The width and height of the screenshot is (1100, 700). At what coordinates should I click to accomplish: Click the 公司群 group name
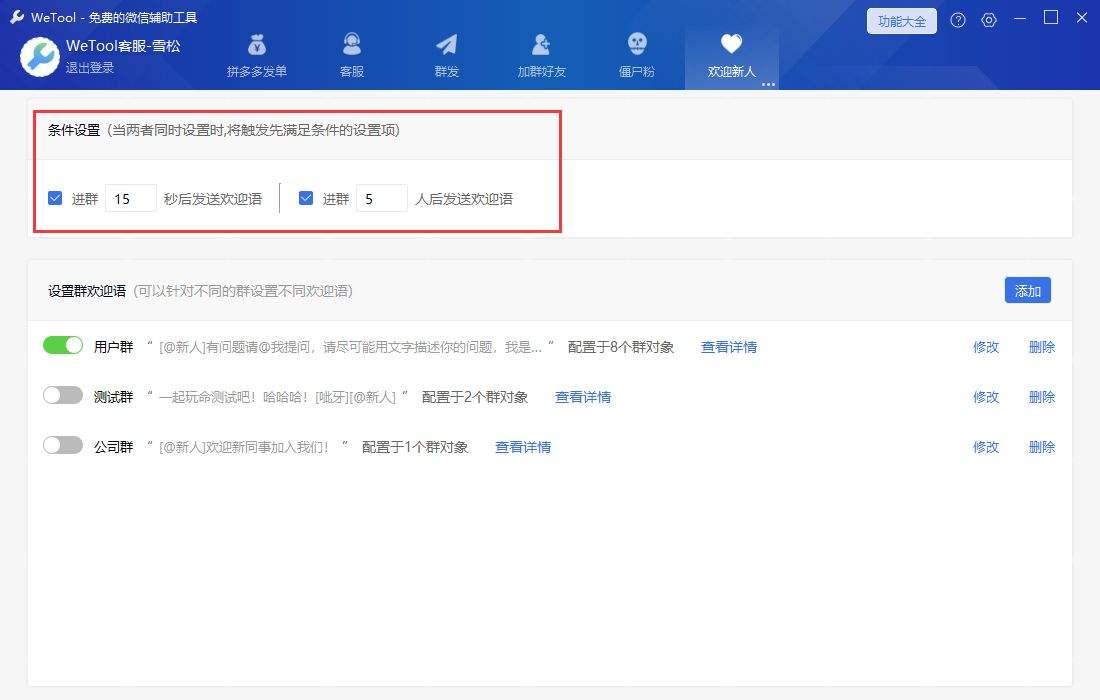pyautogui.click(x=114, y=447)
